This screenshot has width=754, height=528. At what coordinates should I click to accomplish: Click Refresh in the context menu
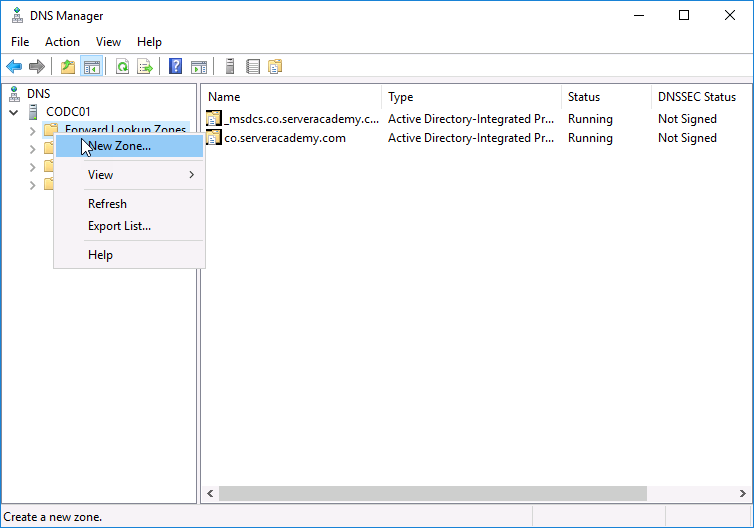pos(107,204)
